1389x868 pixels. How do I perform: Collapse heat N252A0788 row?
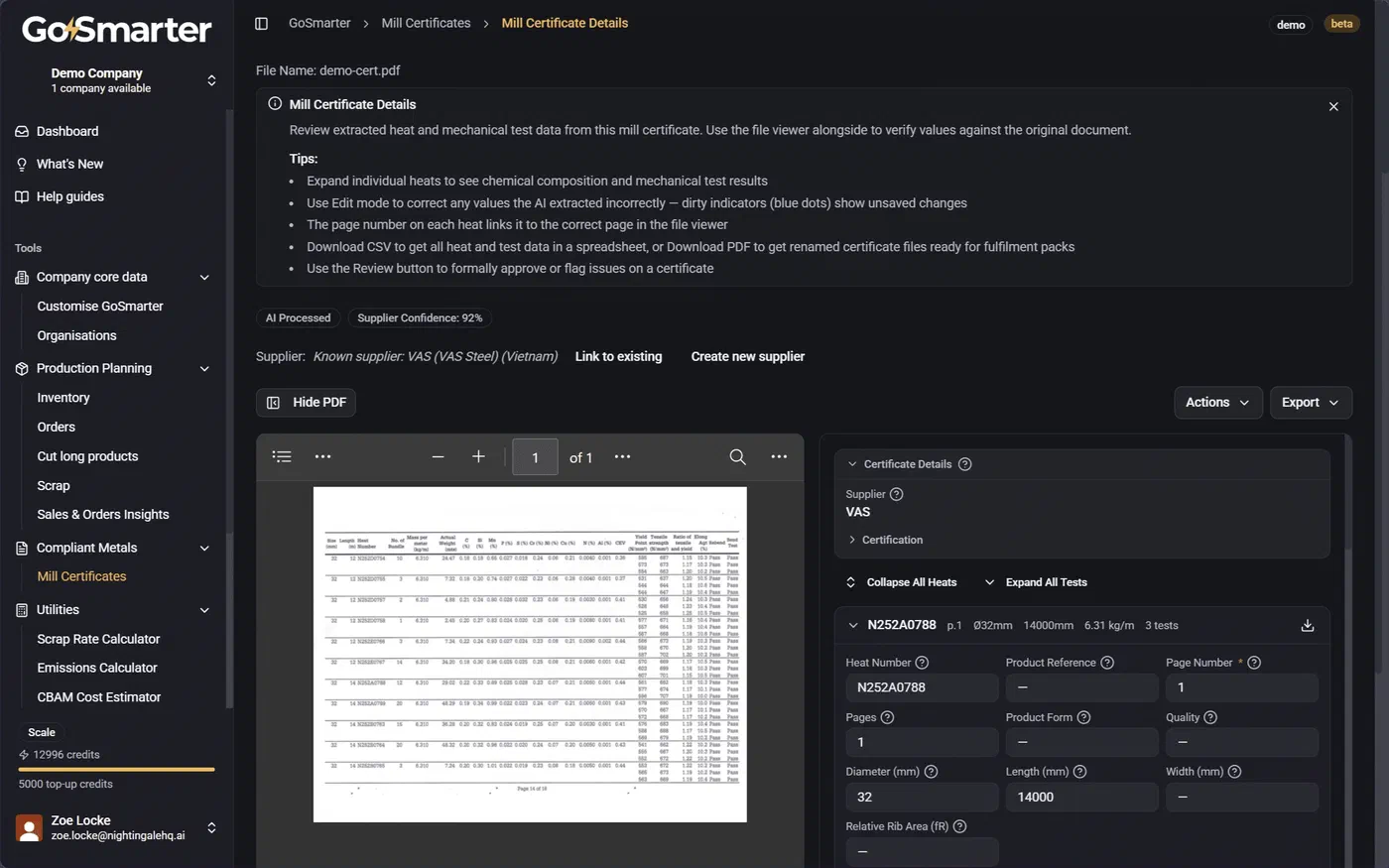pyautogui.click(x=853, y=625)
